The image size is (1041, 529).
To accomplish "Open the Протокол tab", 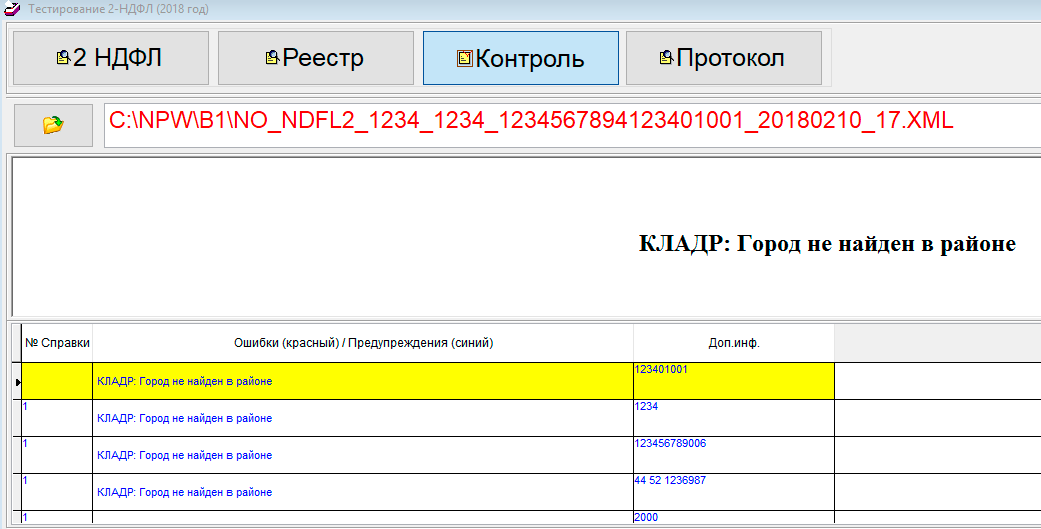I will click(724, 58).
